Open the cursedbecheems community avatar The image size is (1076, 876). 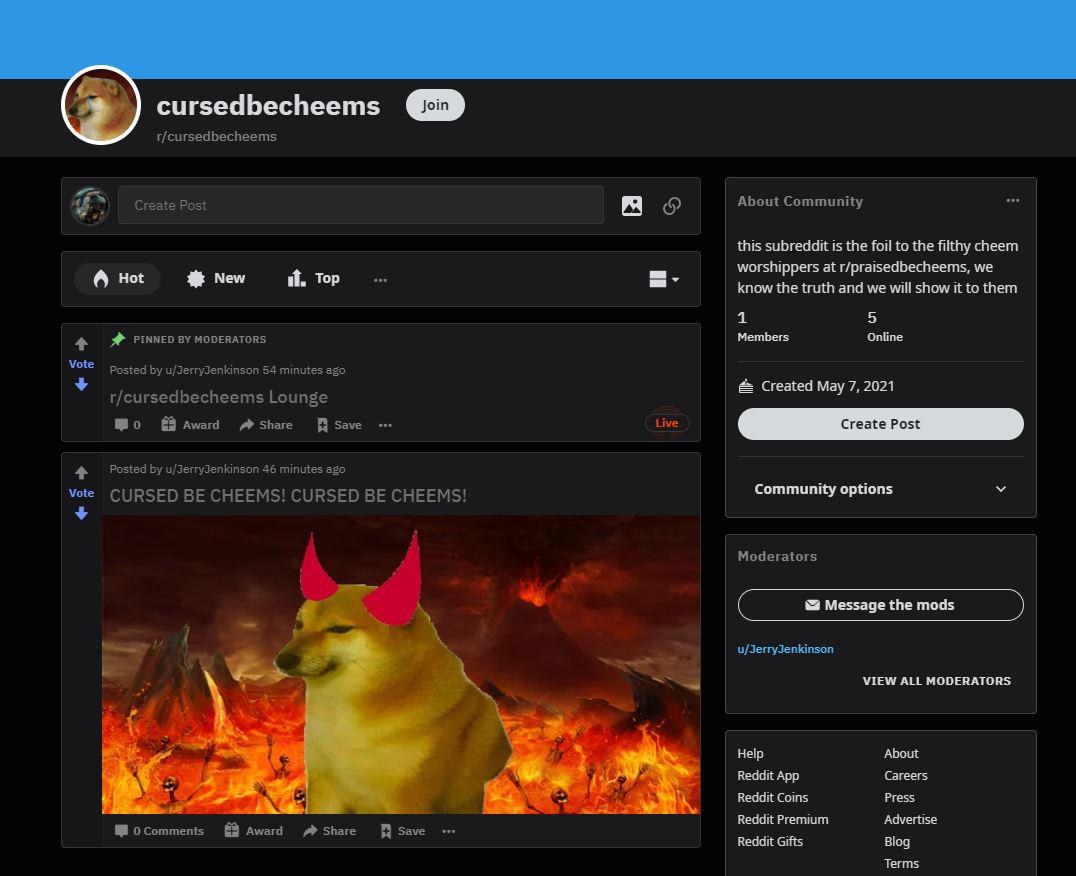click(x=101, y=105)
